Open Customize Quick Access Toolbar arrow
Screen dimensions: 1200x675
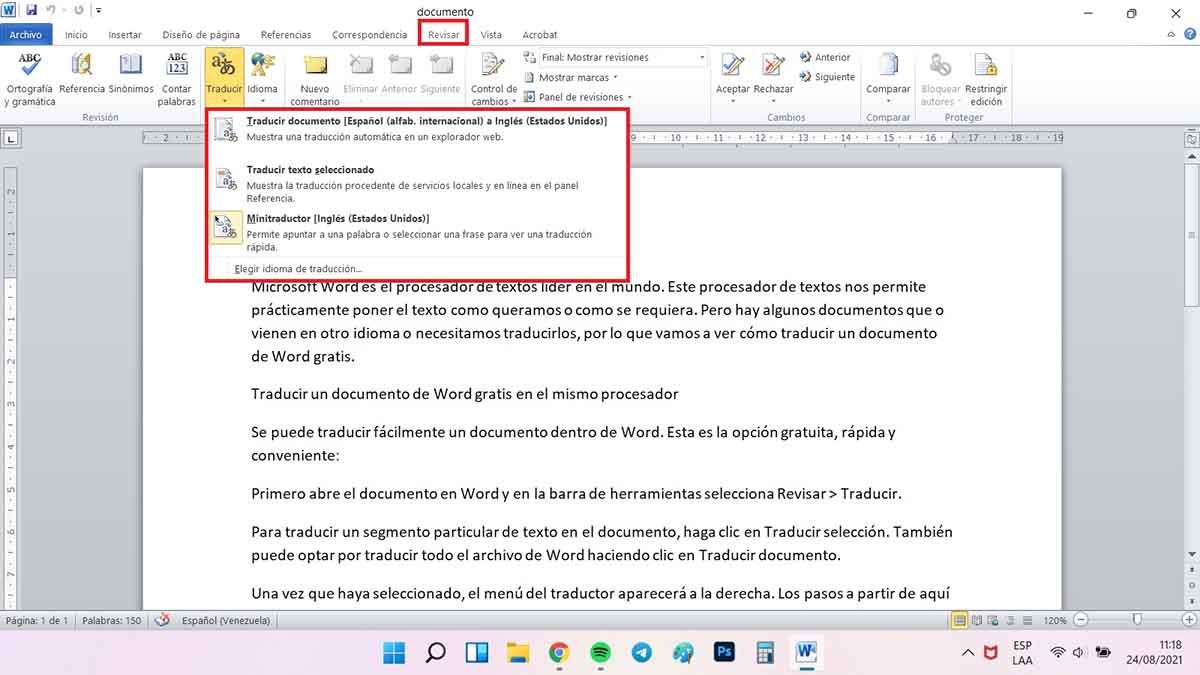coord(98,12)
